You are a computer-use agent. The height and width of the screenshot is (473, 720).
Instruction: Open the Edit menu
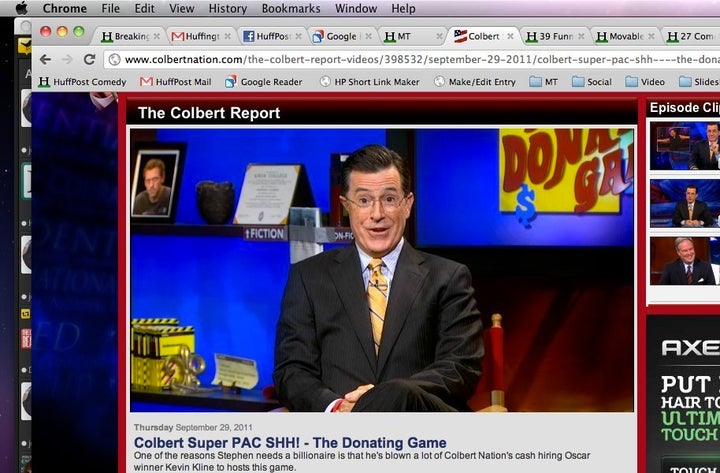(145, 8)
